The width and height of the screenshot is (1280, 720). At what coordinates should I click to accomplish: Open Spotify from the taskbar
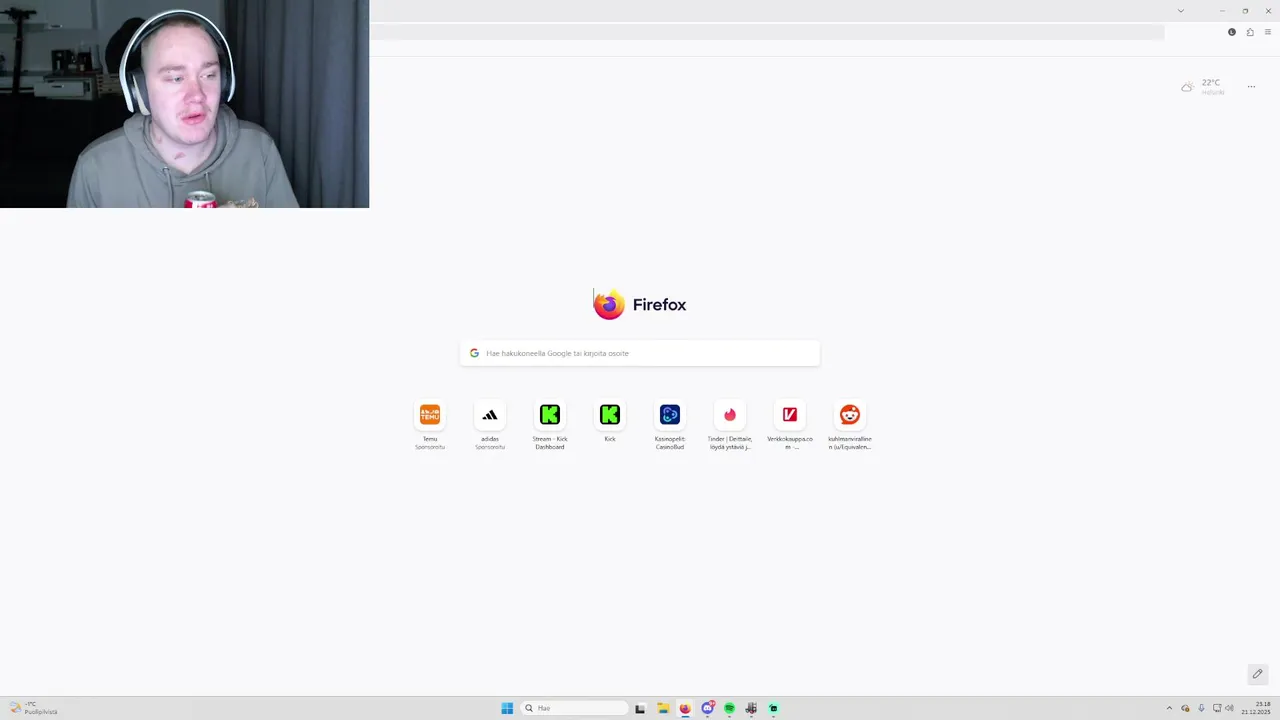click(729, 708)
